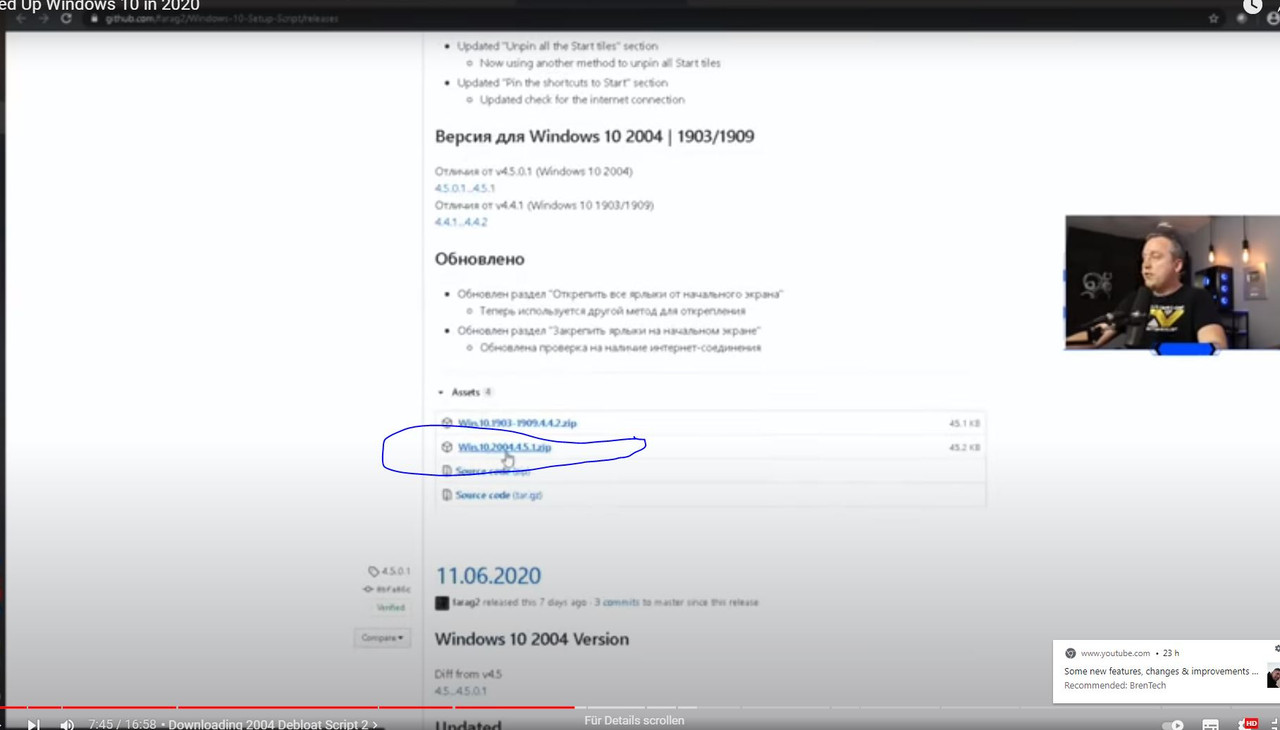Open chapter title Downloading 2004 Debloat Script 2
1280x730 pixels.
click(272, 725)
